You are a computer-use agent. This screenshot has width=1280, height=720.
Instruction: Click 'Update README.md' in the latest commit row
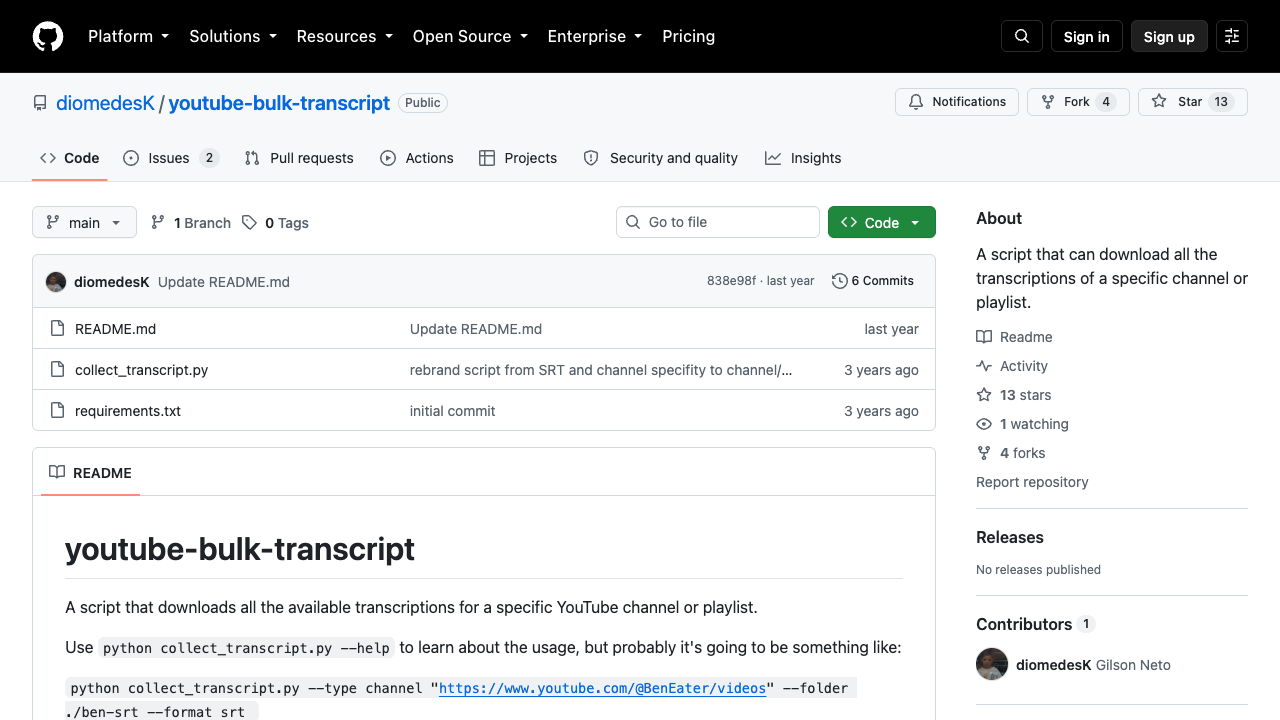point(224,282)
